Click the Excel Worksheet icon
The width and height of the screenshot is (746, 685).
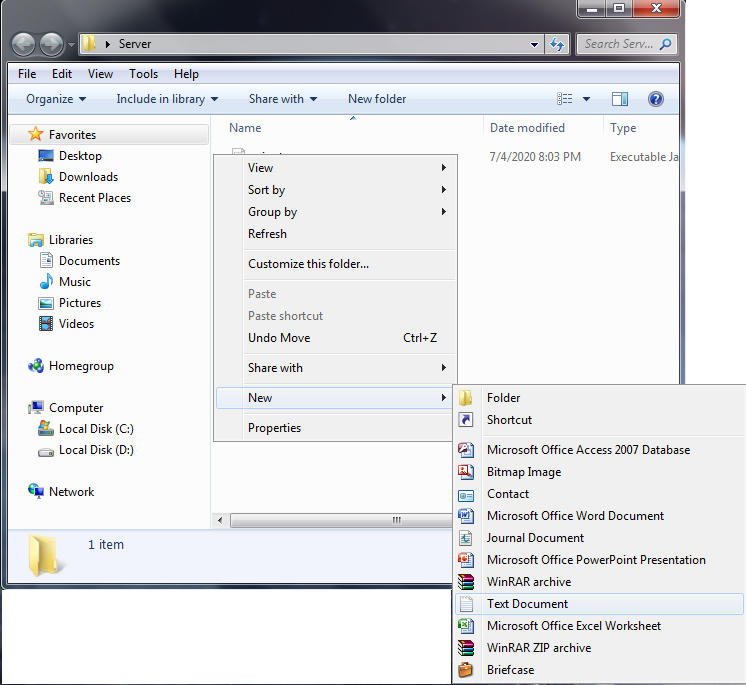466,626
